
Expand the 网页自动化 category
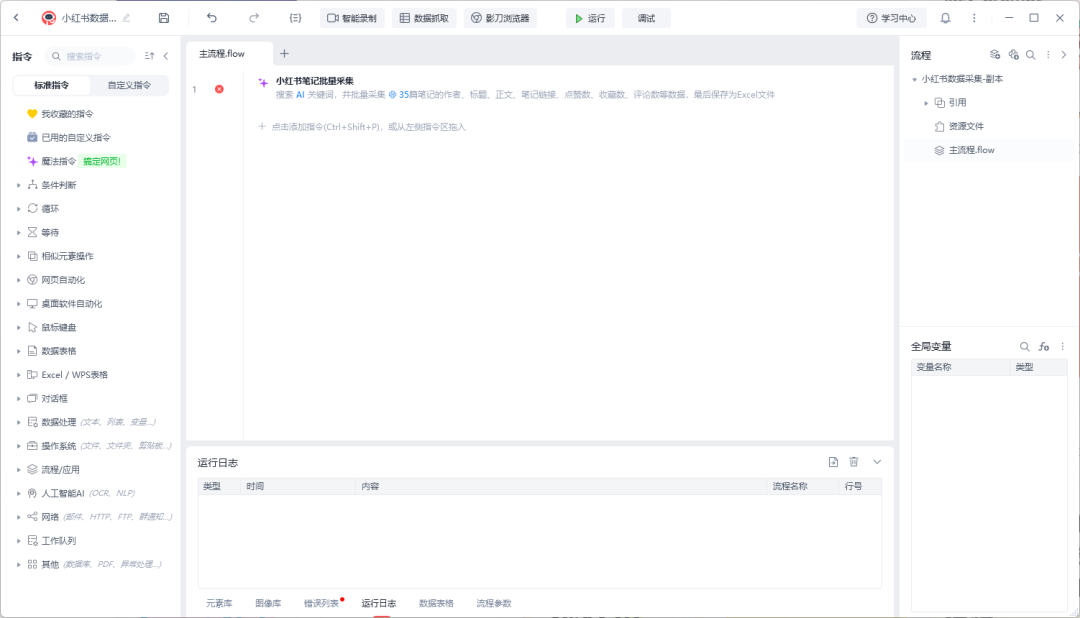click(19, 280)
